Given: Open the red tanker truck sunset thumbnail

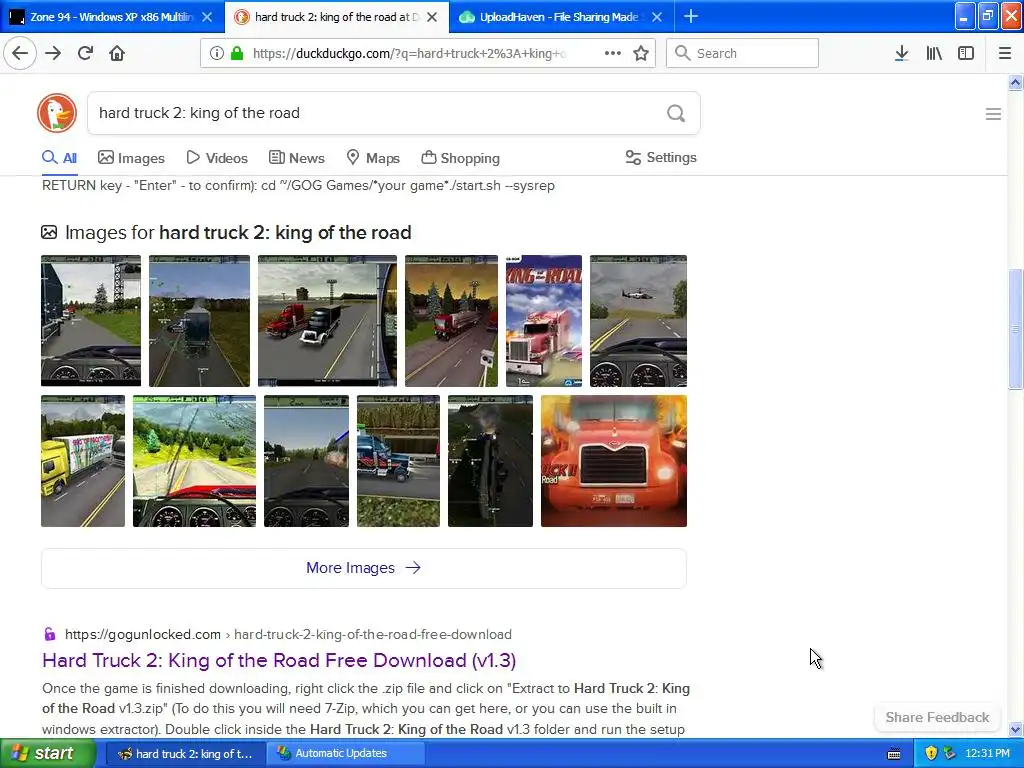Looking at the screenshot, I should pos(451,321).
